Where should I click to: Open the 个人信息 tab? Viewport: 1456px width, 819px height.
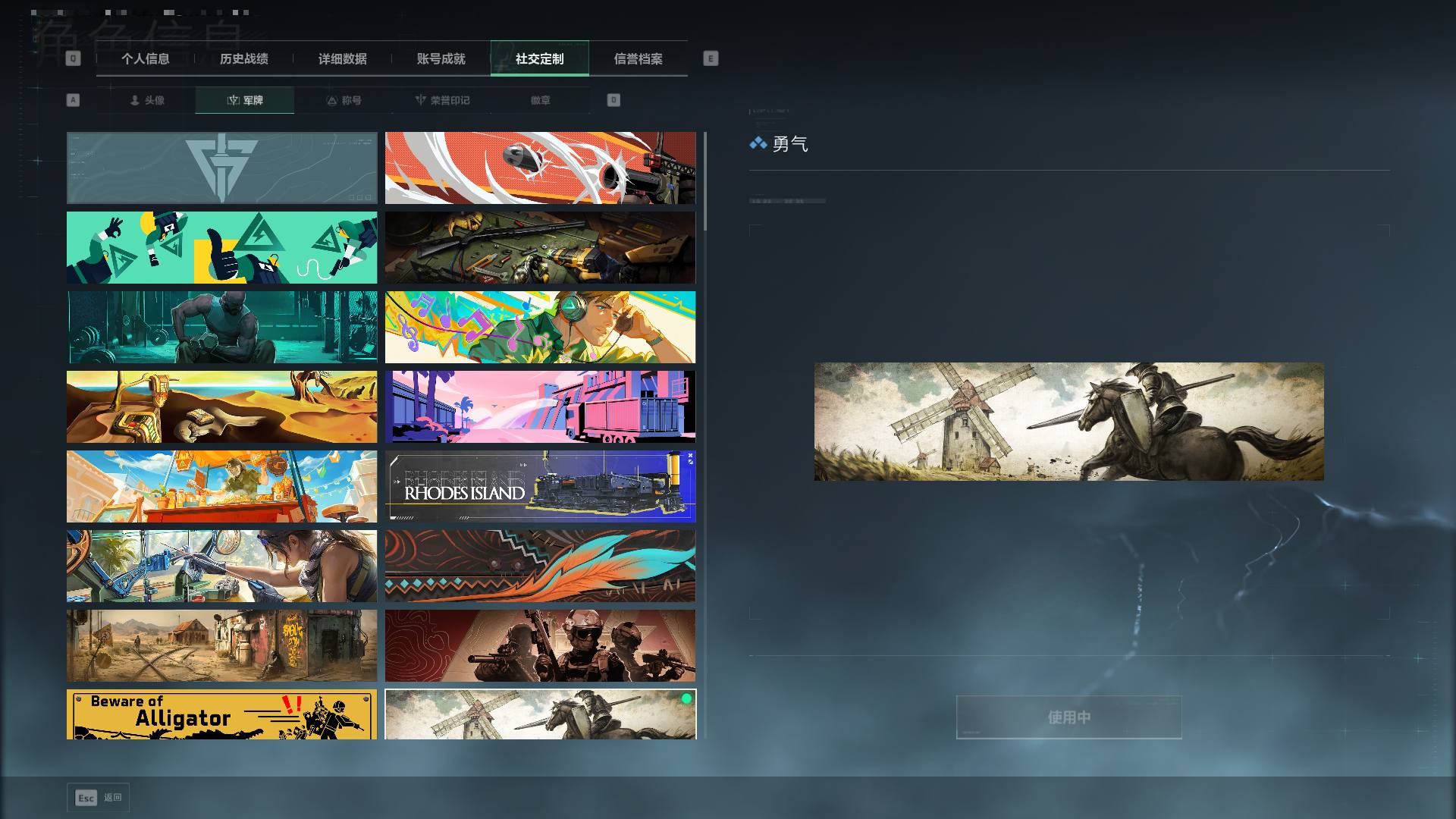pyautogui.click(x=146, y=58)
